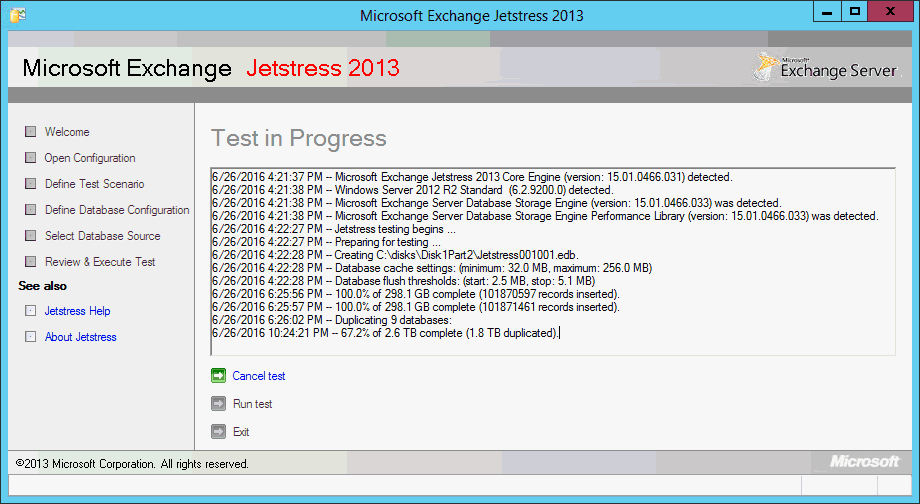Click log line 'Jetstress testing begins ...'
920x504 pixels.
[334, 229]
